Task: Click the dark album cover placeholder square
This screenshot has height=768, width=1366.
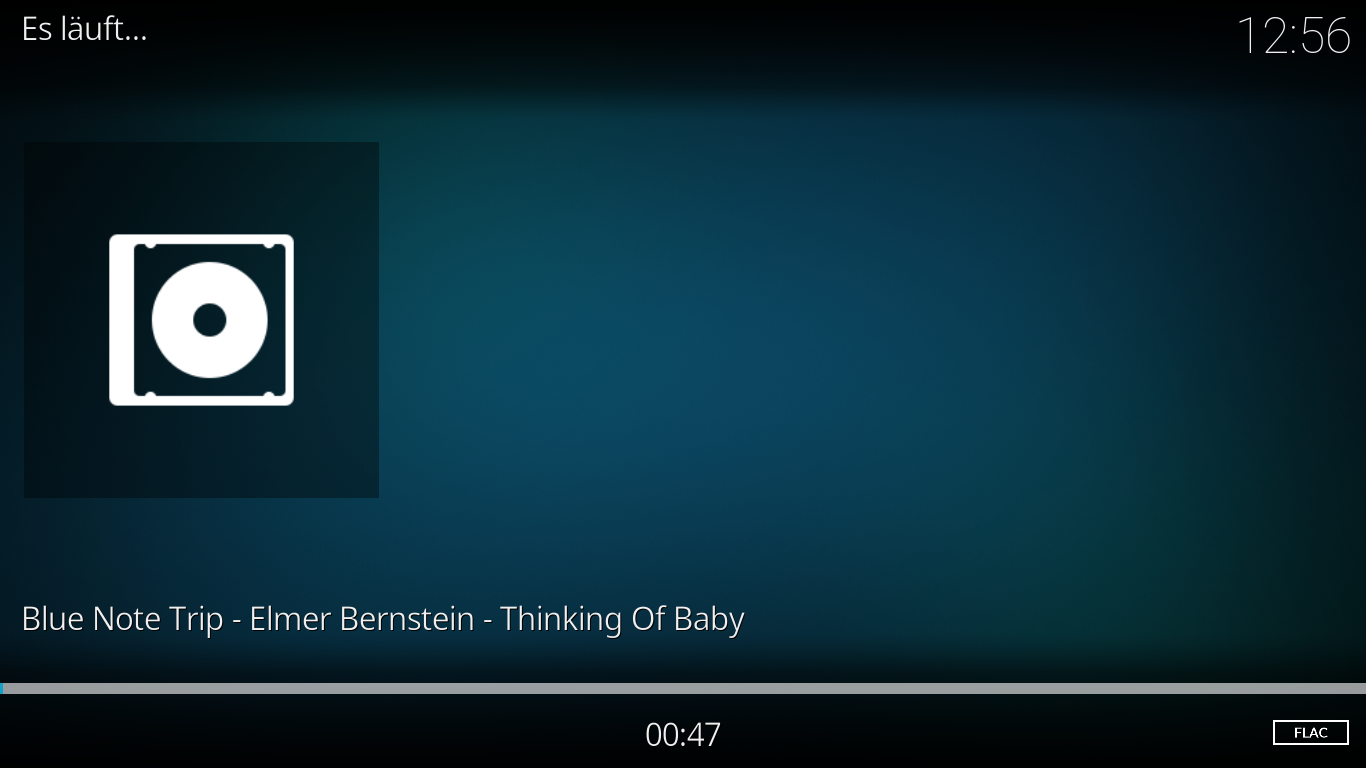Action: click(201, 320)
